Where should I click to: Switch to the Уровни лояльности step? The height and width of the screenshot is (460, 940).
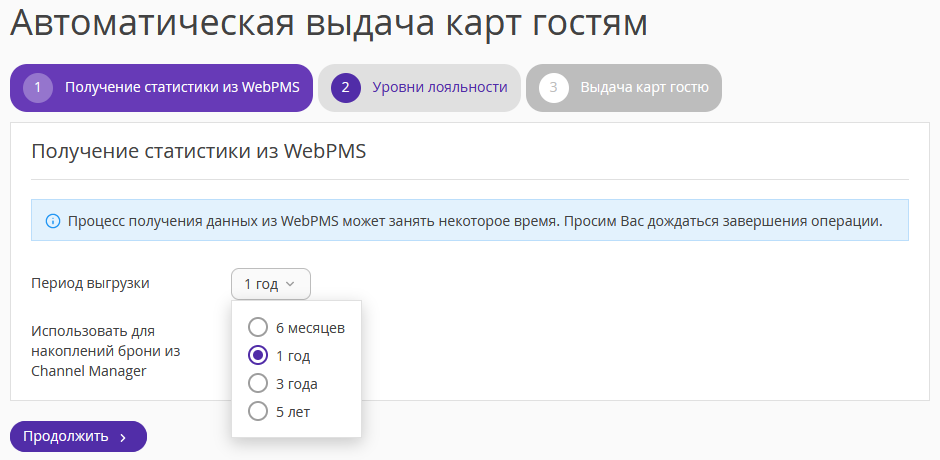coord(419,88)
